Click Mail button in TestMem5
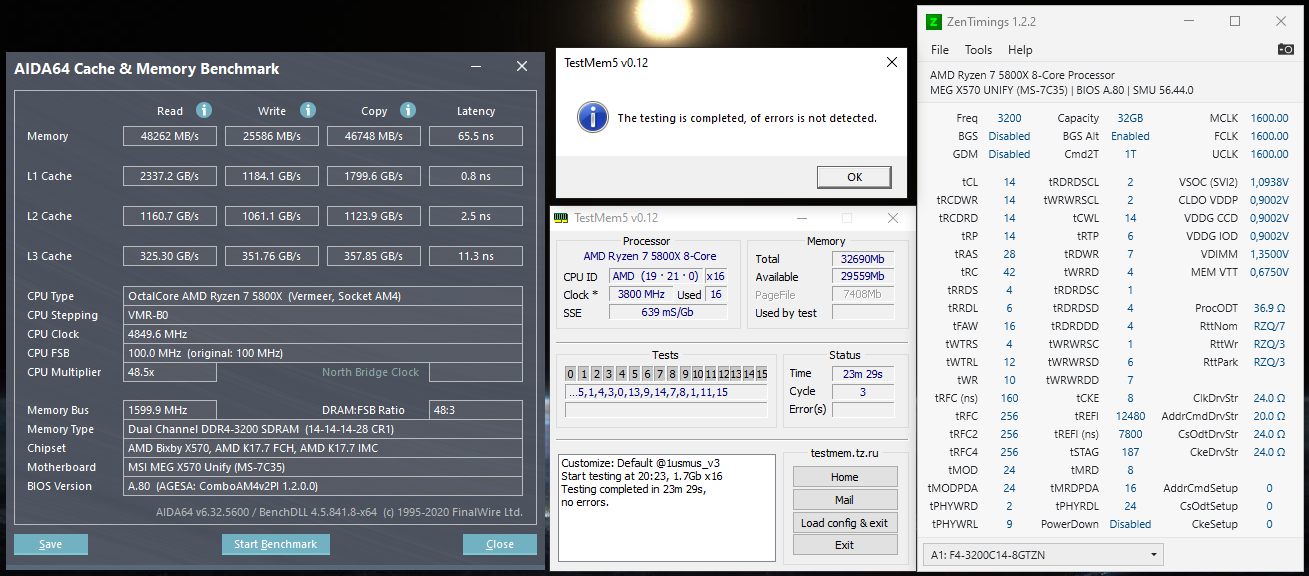Screen dimensions: 1309x576 844,500
